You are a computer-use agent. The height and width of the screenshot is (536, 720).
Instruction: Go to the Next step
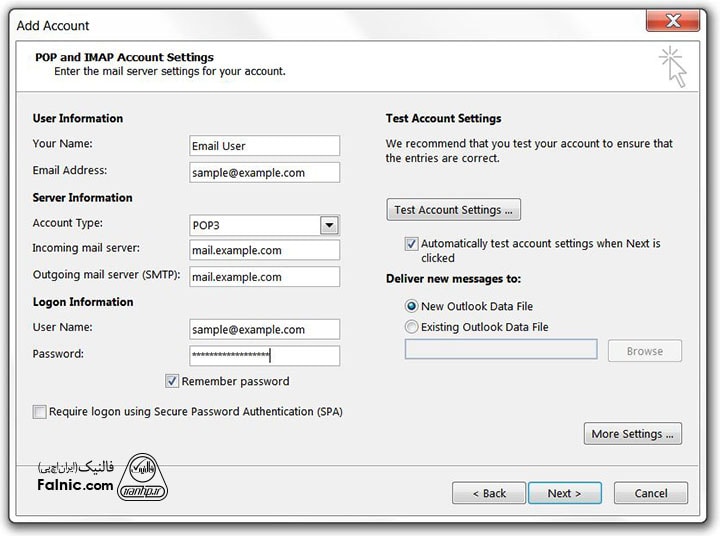tap(564, 493)
